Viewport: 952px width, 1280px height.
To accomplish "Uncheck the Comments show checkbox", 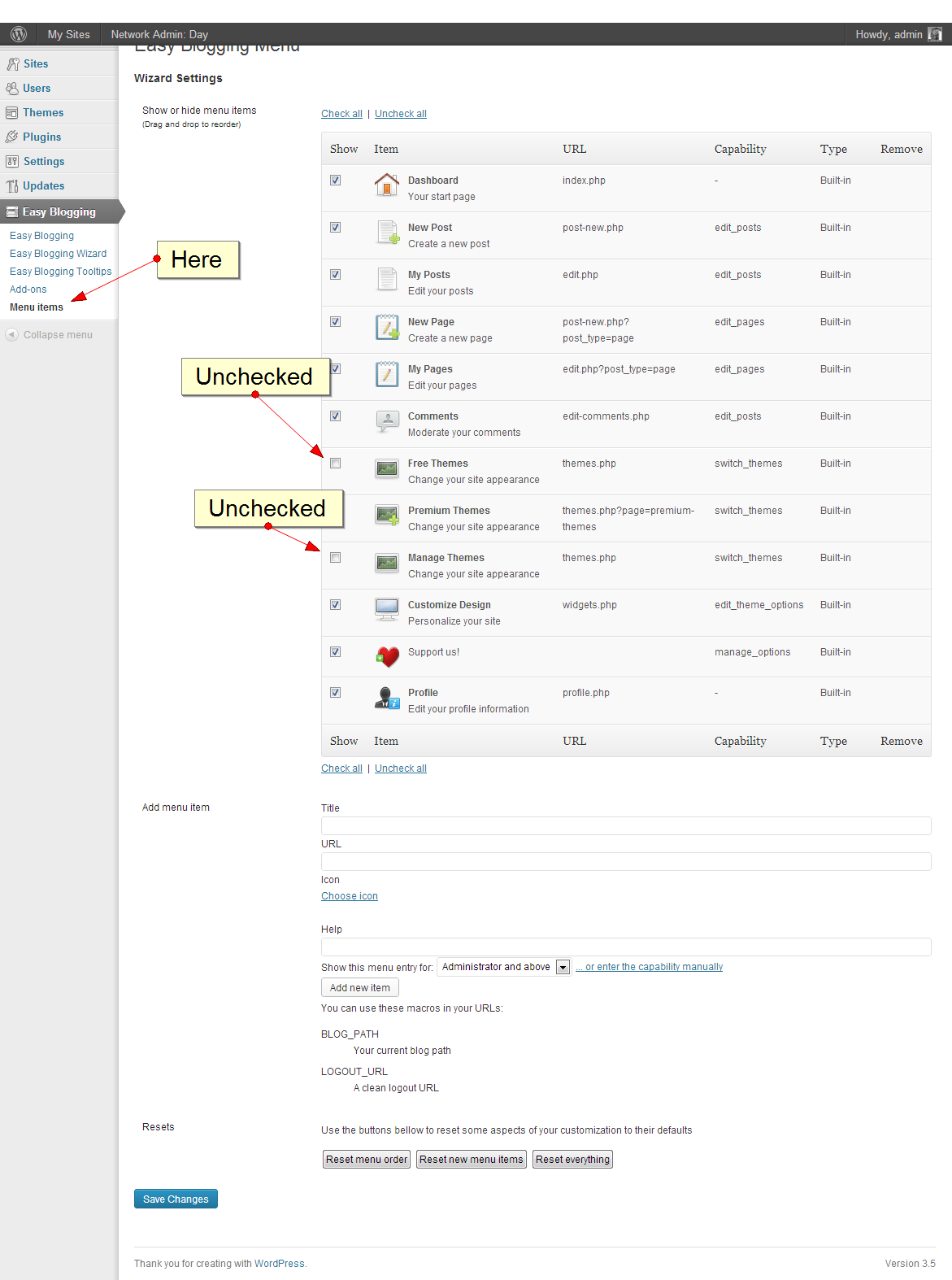I will pyautogui.click(x=335, y=416).
